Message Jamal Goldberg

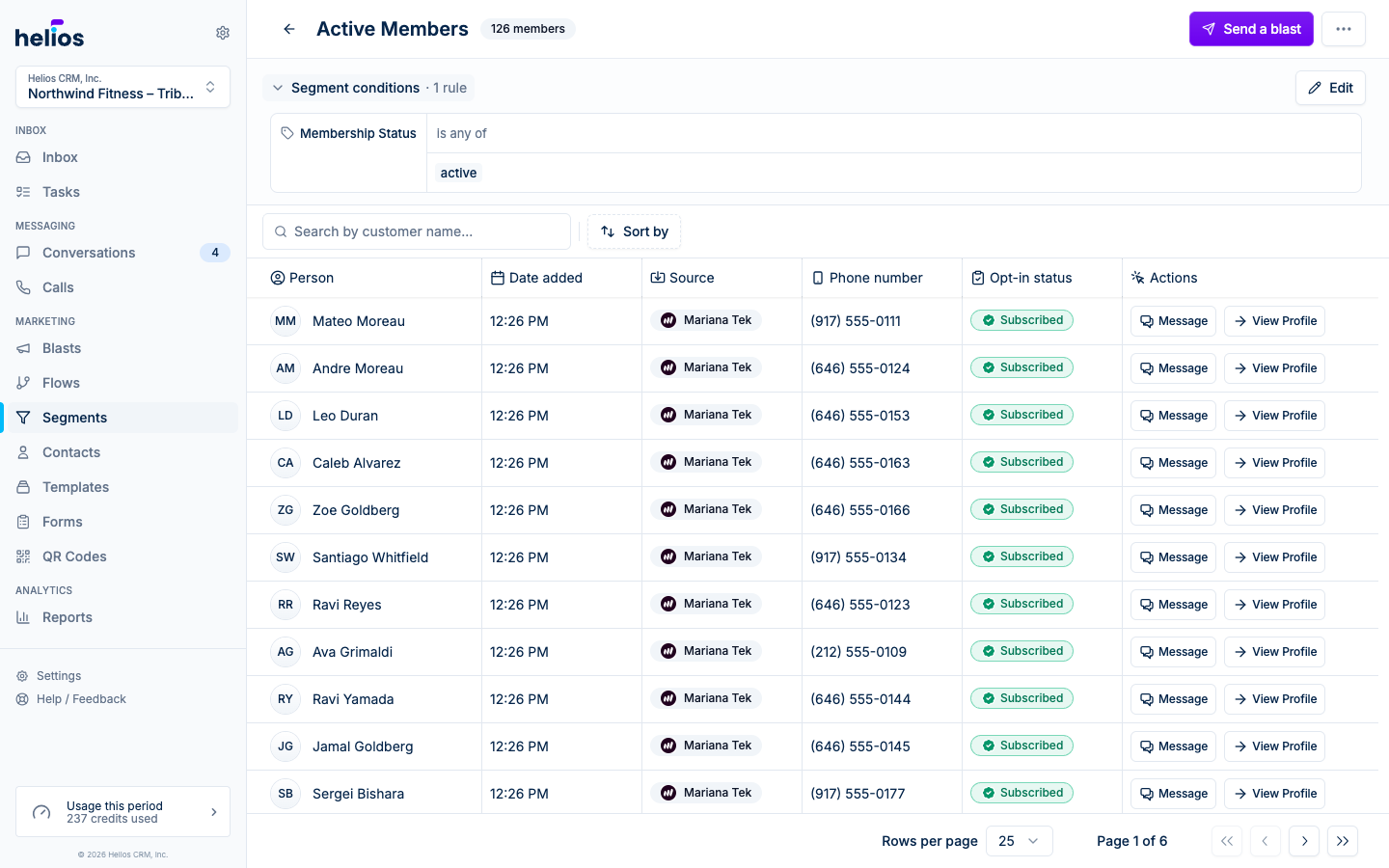[x=1173, y=746]
